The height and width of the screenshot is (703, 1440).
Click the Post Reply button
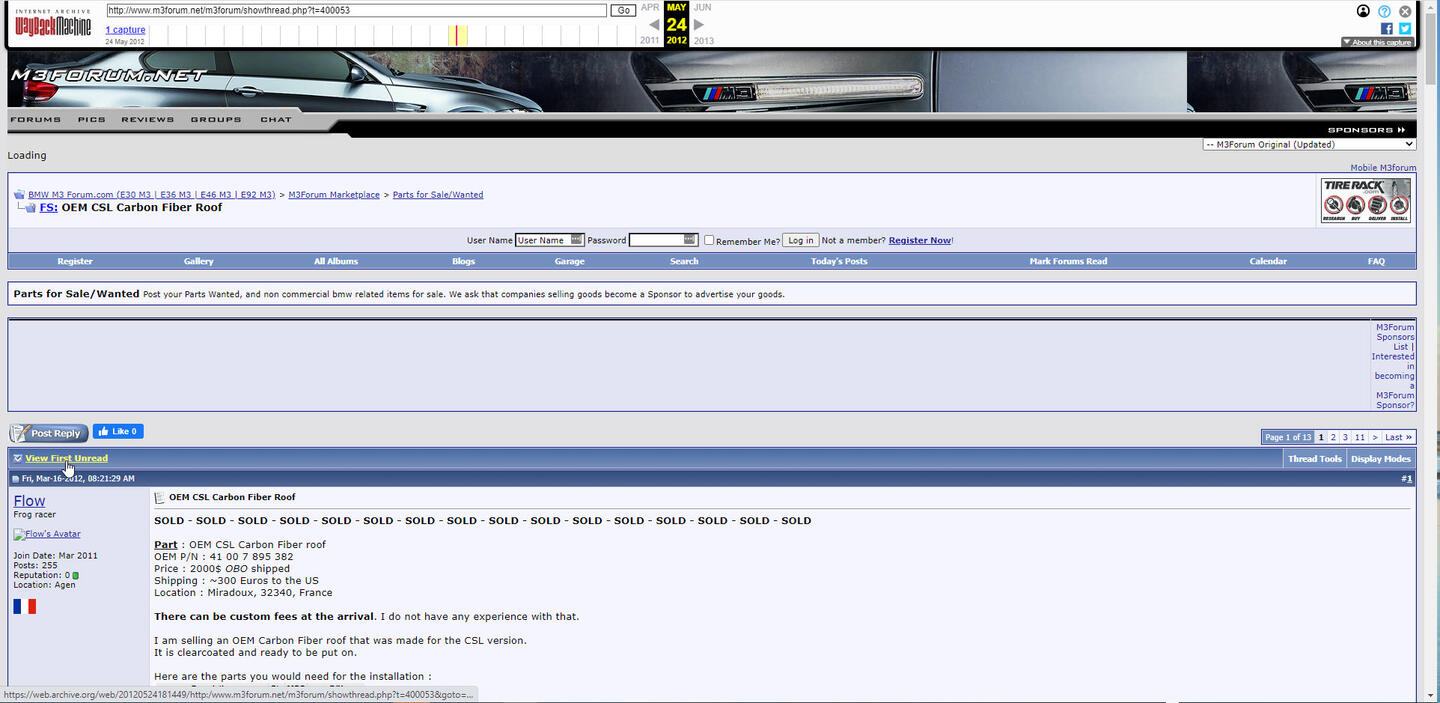pyautogui.click(x=49, y=433)
